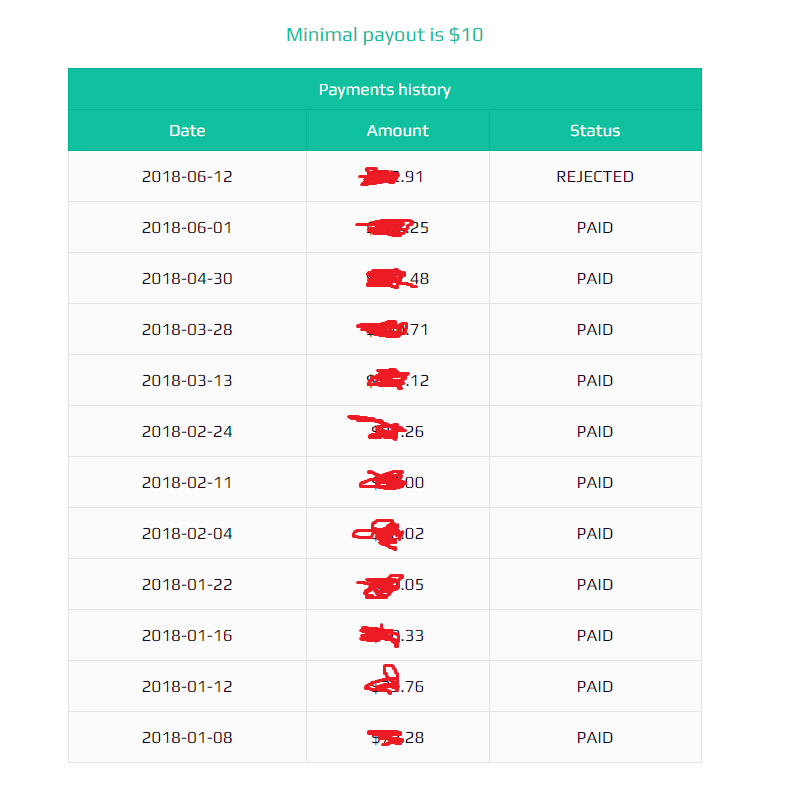
Task: Click the 2018-02-11 date cell
Action: 187,482
